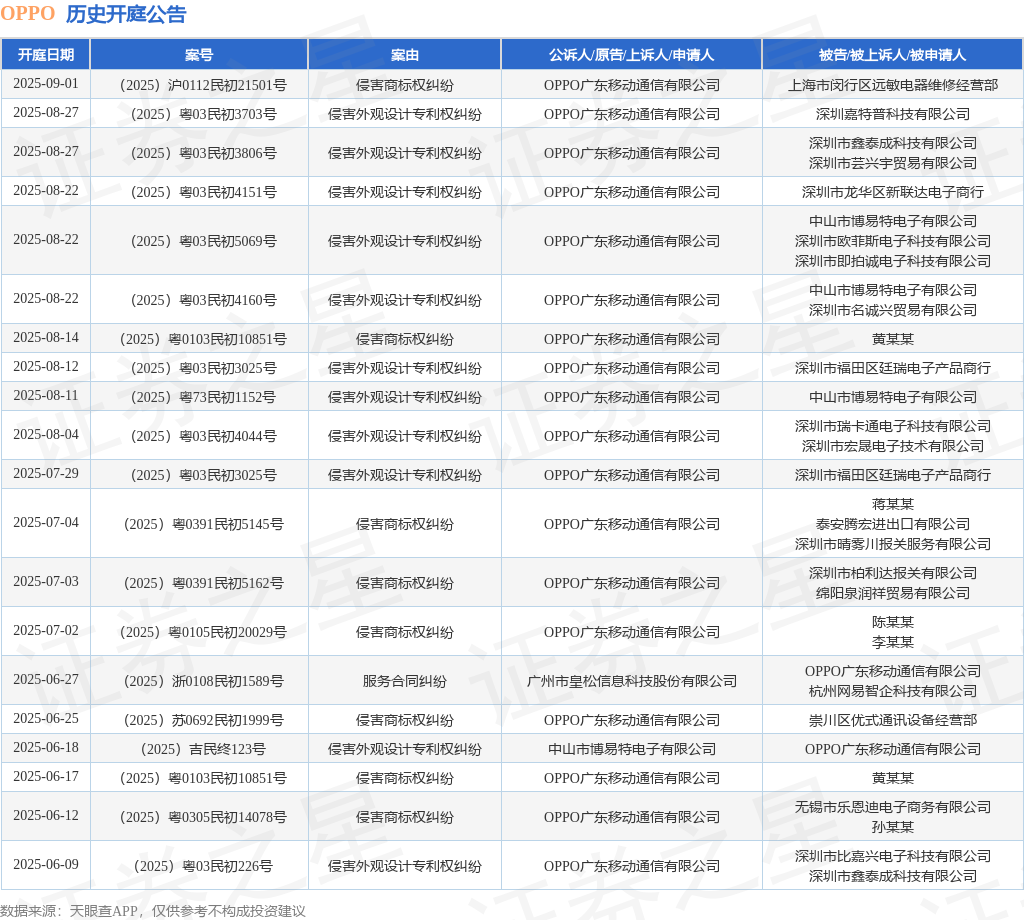Click defendant '绵阳泉润祥贸易有限公司'
Screen dimensions: 1024x920
[893, 592]
